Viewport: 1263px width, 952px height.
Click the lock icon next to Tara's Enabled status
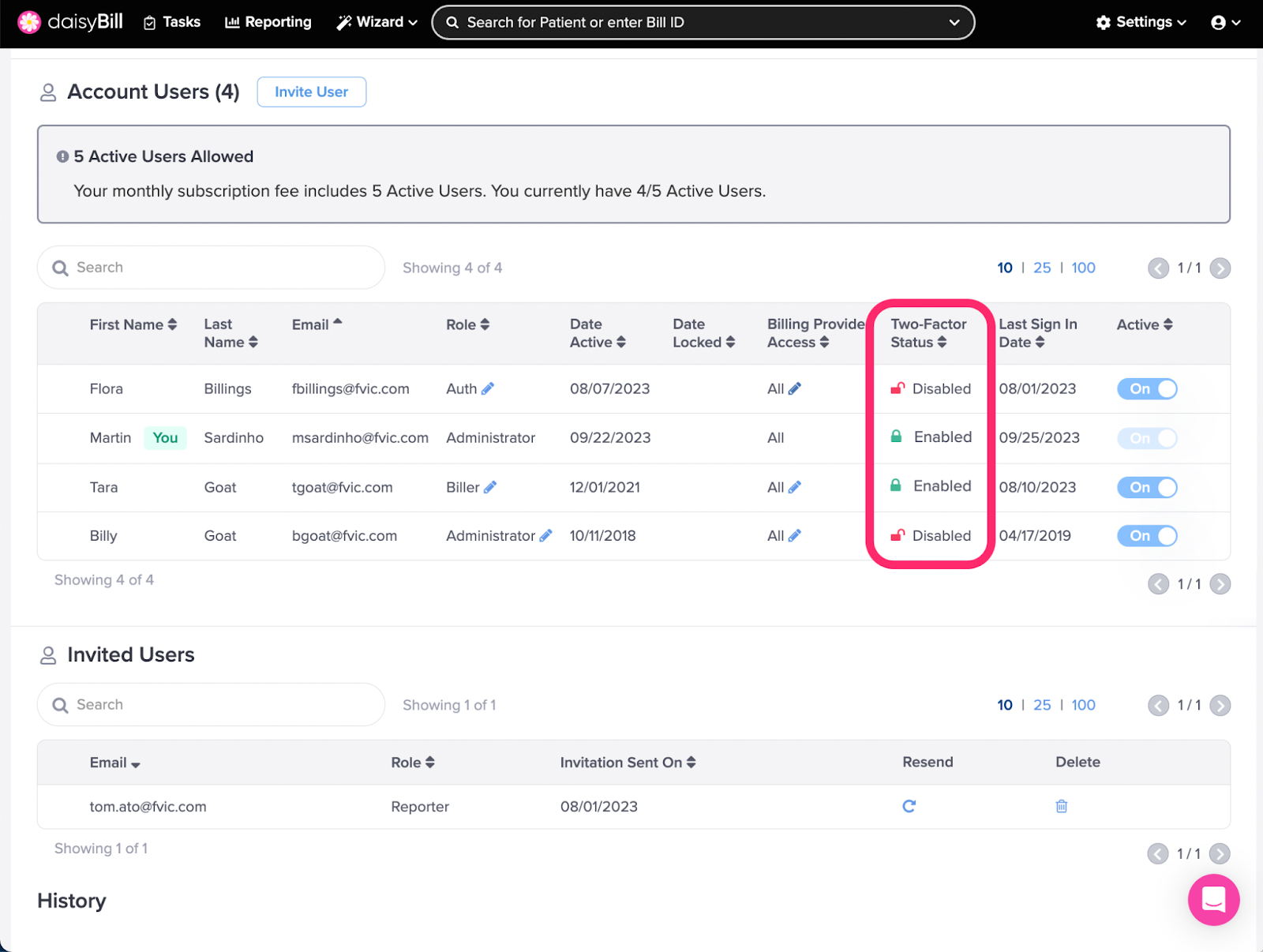click(896, 485)
